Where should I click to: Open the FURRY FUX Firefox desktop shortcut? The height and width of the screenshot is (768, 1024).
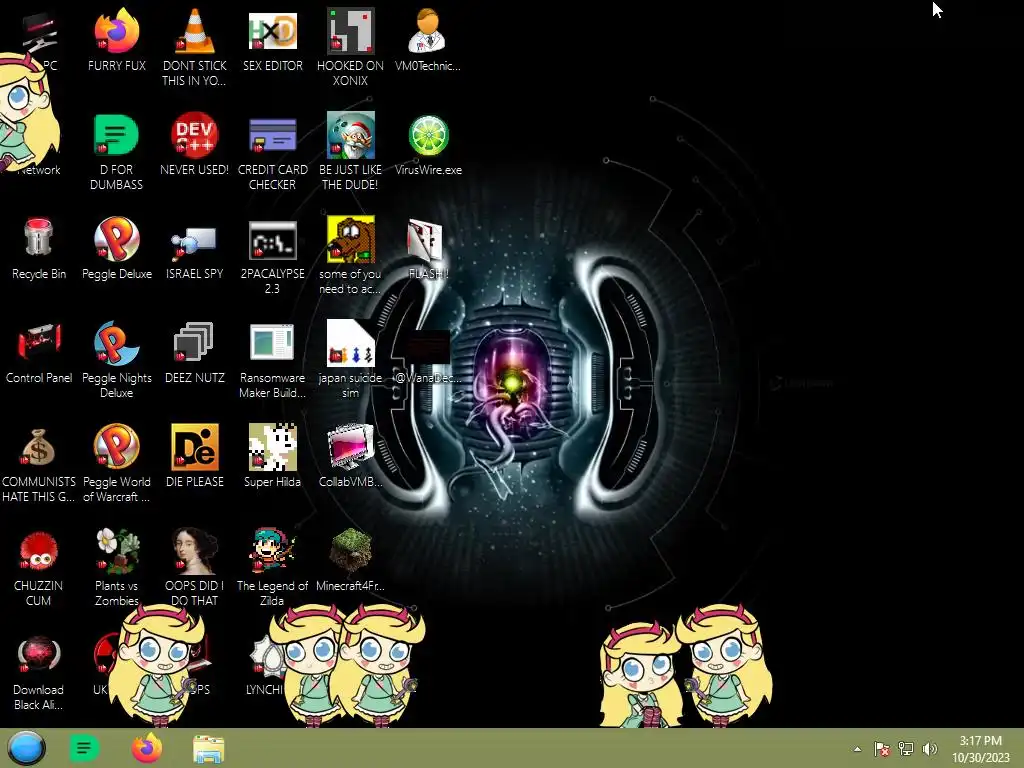[x=116, y=31]
